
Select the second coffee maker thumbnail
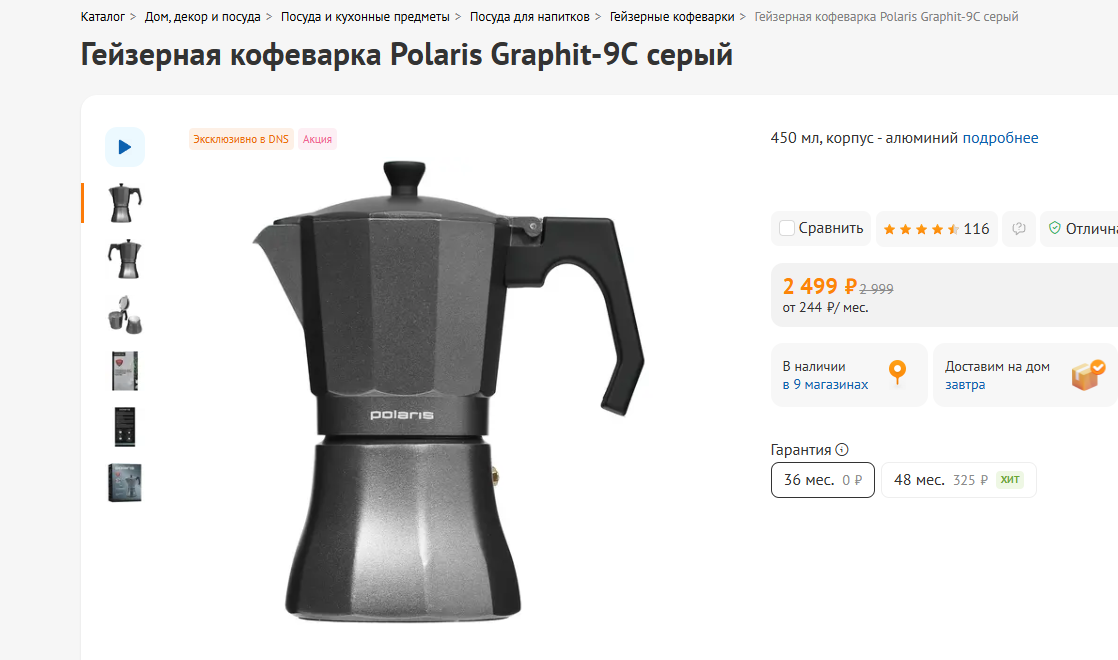[x=125, y=259]
